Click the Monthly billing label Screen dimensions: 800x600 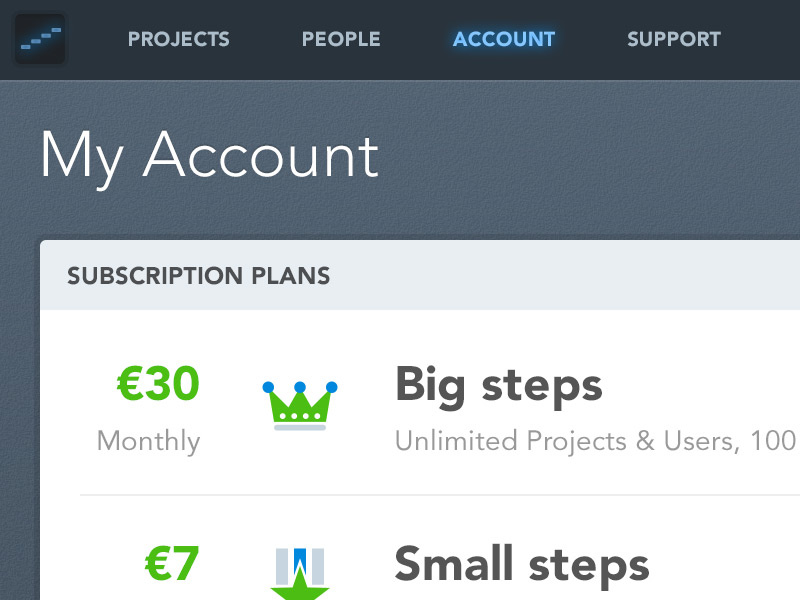point(148,441)
